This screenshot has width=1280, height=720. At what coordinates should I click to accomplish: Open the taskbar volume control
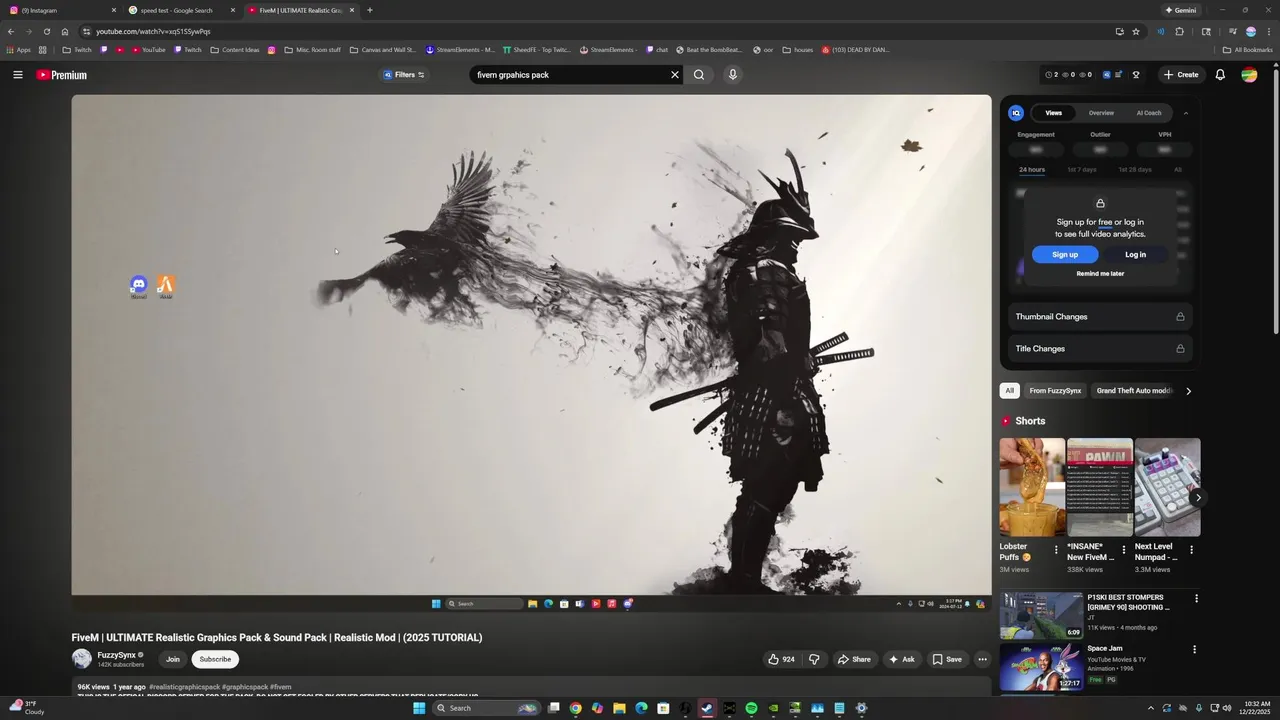click(x=1227, y=708)
